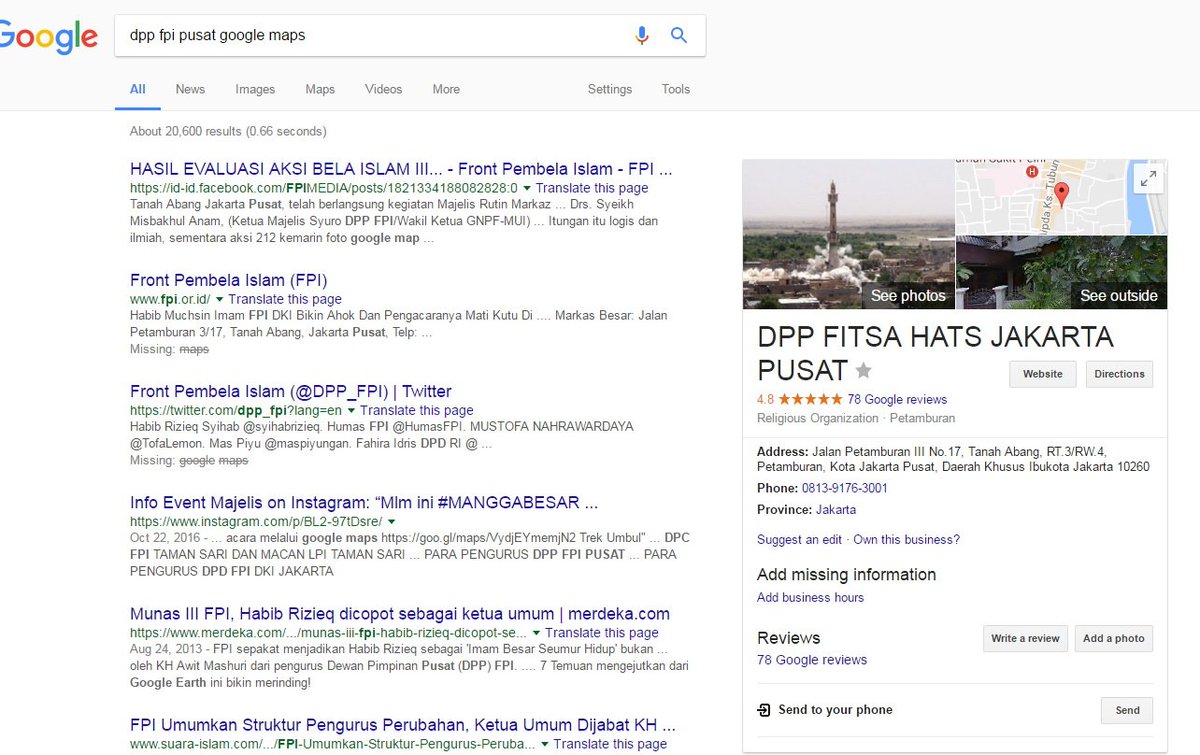The image size is (1200, 755).
Task: Open Info Event Majelis Instagram result
Action: click(x=364, y=502)
